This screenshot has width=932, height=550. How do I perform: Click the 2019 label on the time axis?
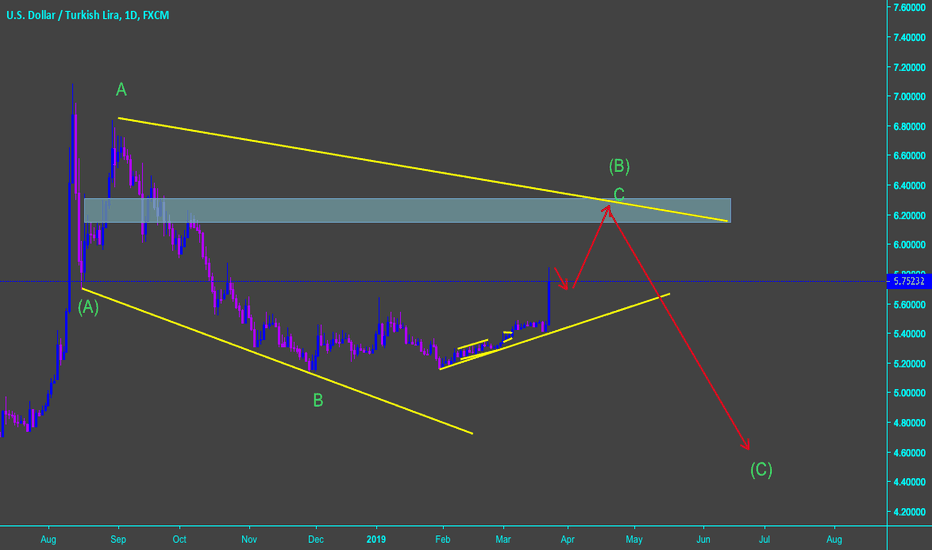pos(376,539)
